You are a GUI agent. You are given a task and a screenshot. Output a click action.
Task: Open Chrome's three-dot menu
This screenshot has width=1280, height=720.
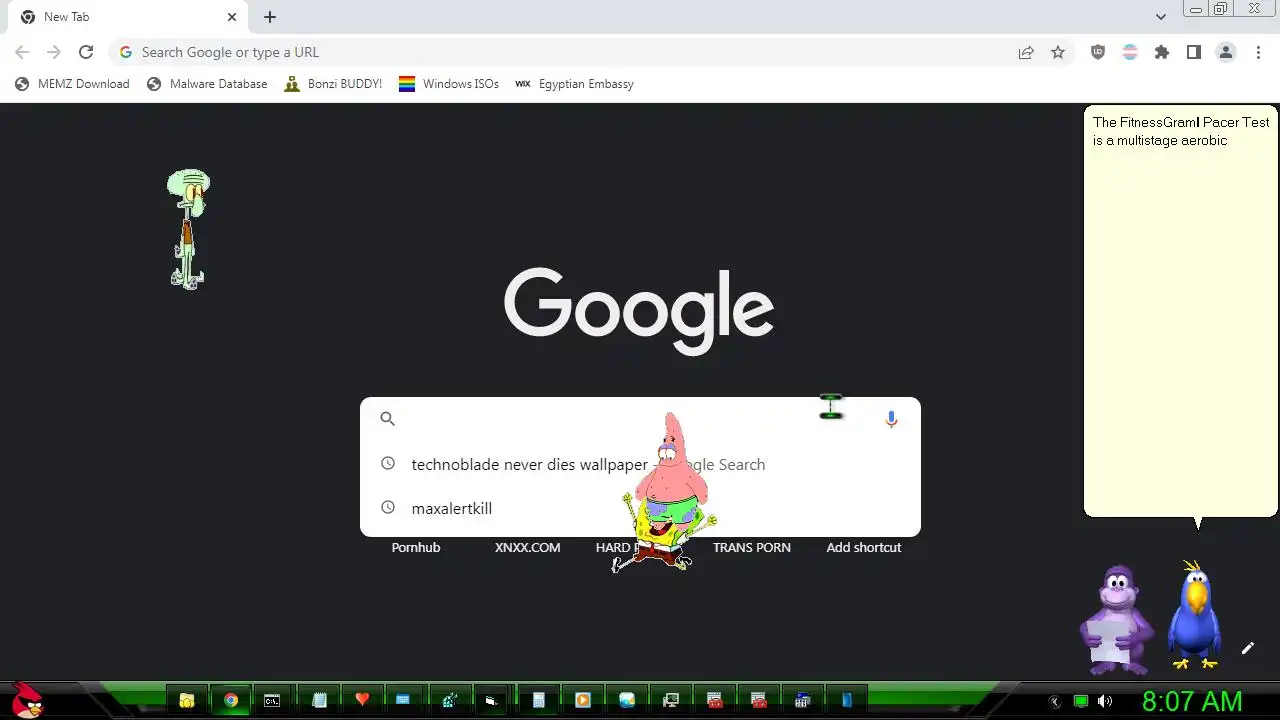coord(1258,52)
